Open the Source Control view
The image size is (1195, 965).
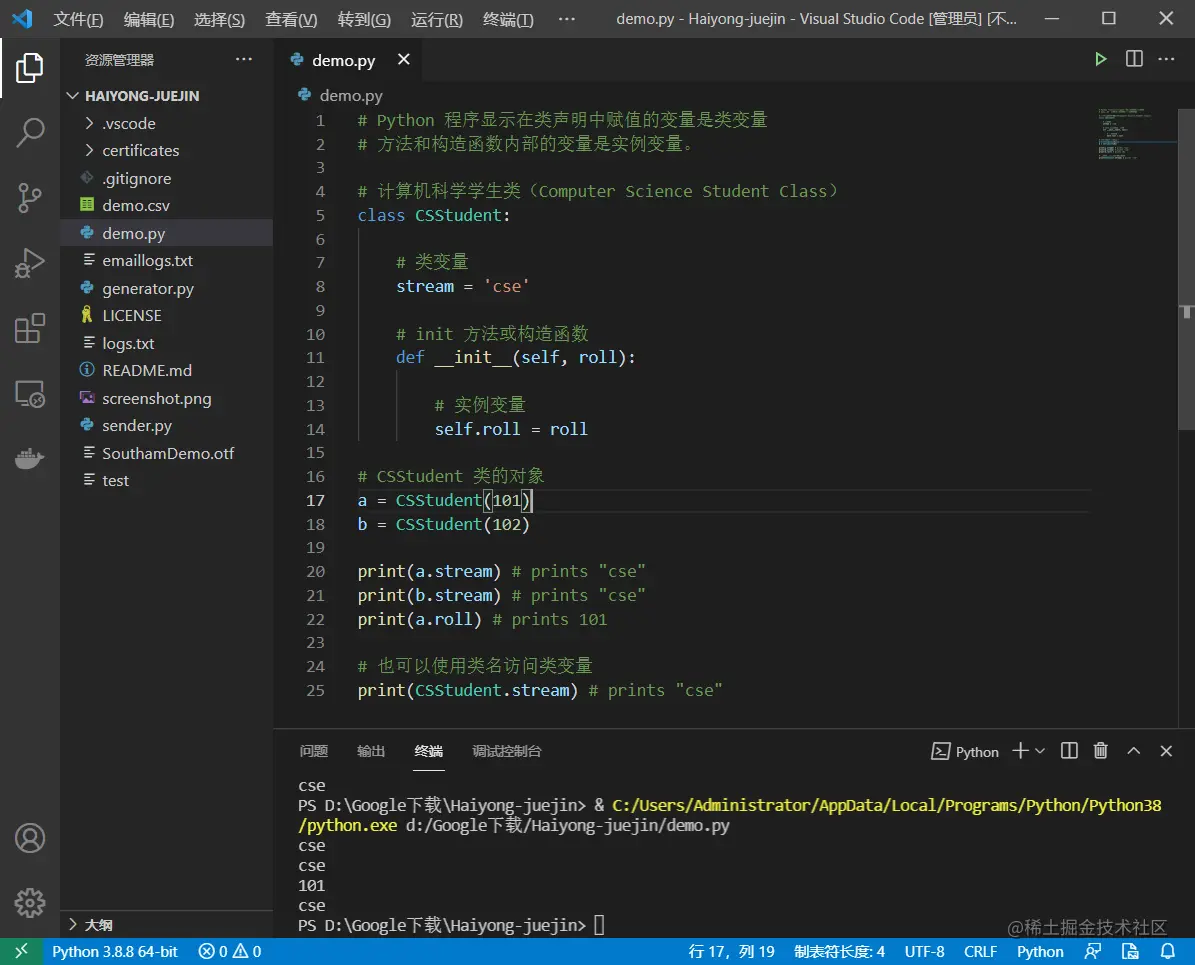[30, 198]
